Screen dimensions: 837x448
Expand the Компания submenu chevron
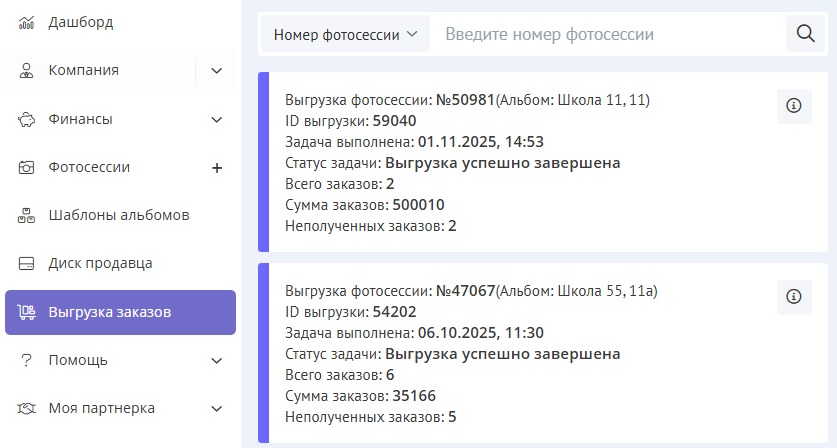tap(217, 70)
